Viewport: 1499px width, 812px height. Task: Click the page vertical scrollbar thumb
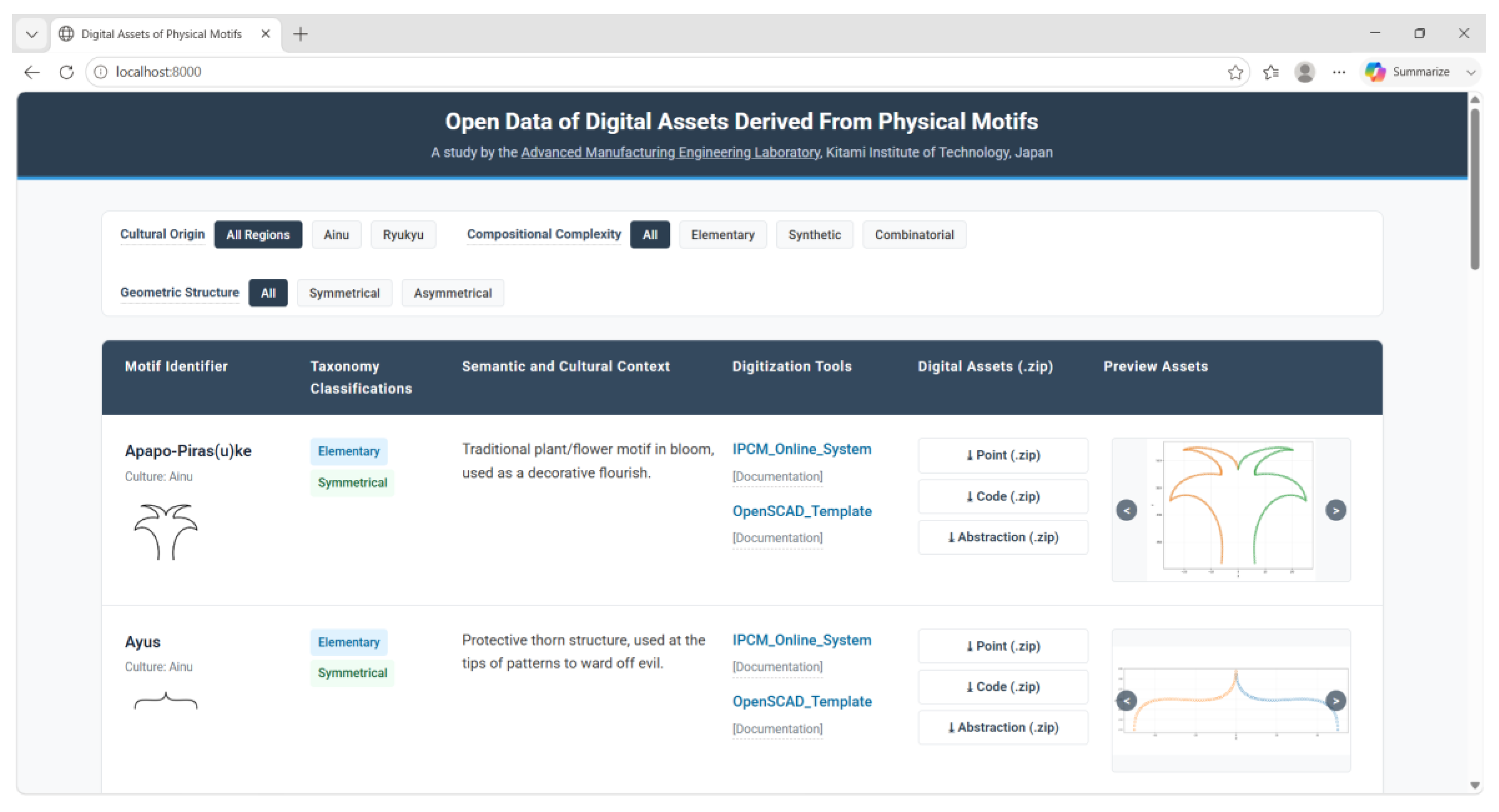[1474, 189]
